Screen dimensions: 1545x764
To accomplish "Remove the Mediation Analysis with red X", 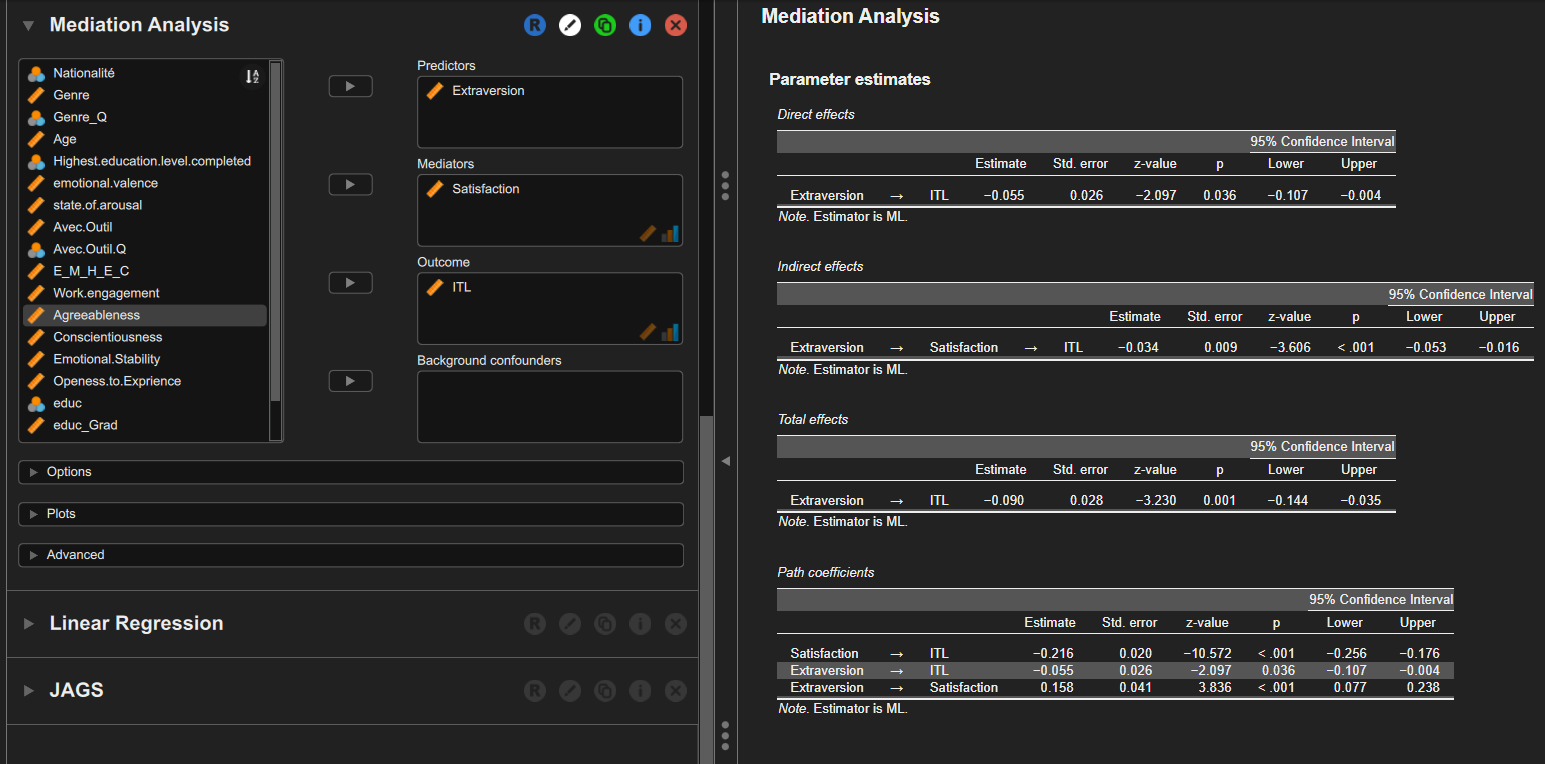I will tap(676, 26).
